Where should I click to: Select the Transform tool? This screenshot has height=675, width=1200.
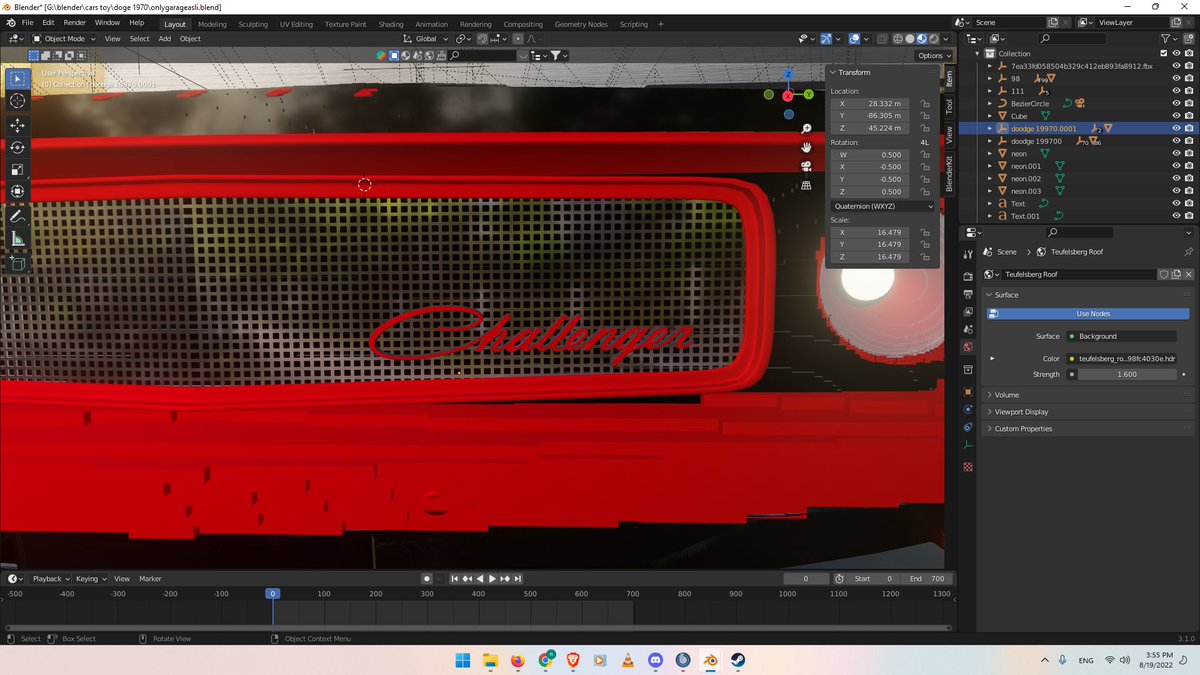click(17, 191)
